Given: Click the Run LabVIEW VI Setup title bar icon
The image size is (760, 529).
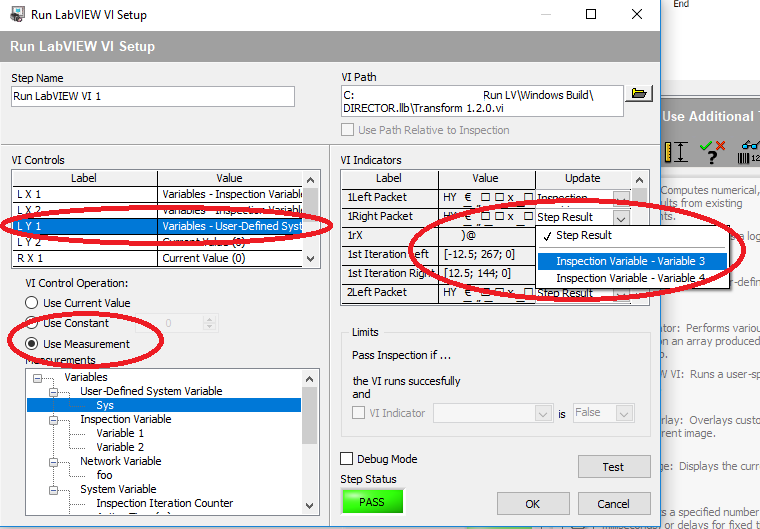Looking at the screenshot, I should (17, 15).
